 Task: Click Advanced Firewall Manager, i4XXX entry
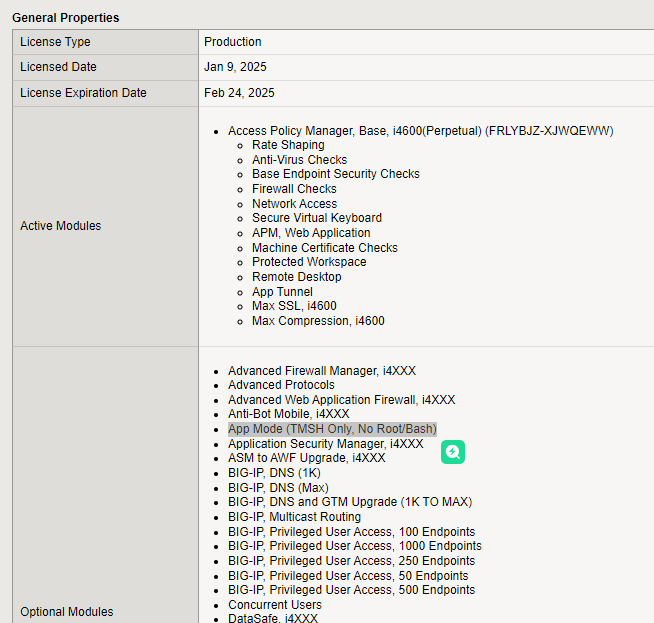click(x=322, y=371)
